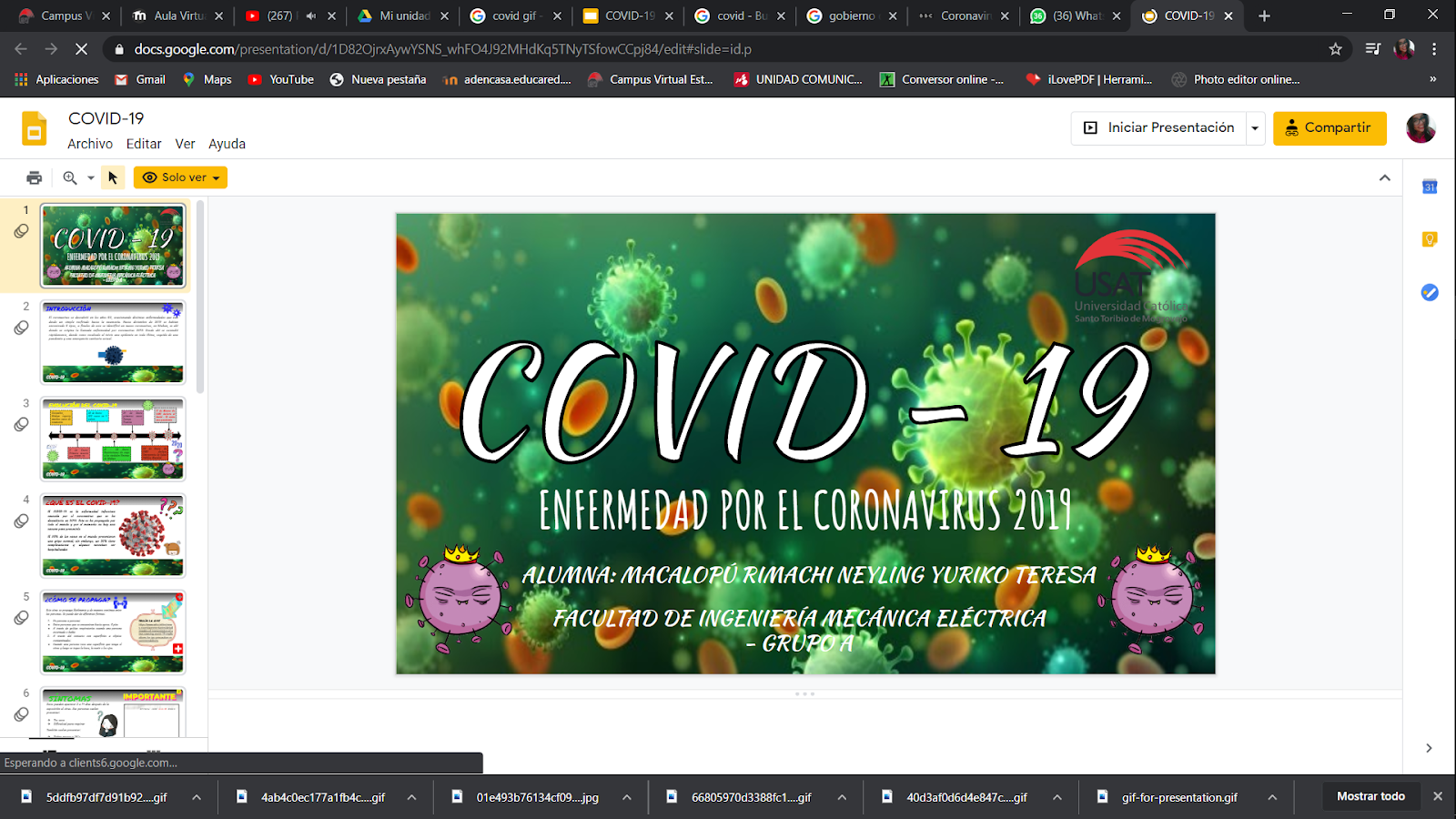Image resolution: width=1456 pixels, height=819 pixels.
Task: Close the downloads bar
Action: (1438, 796)
